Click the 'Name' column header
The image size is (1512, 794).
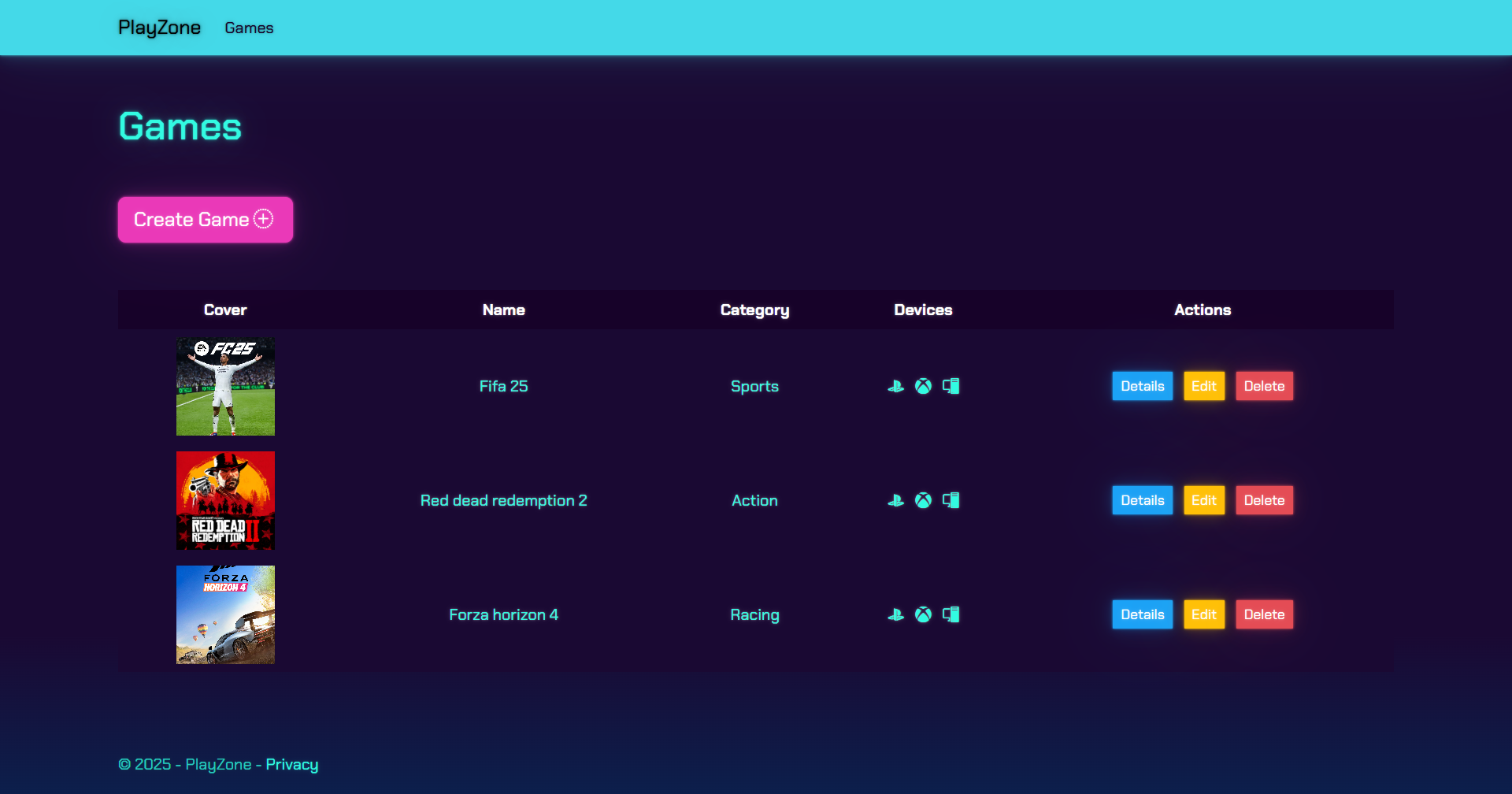click(x=503, y=310)
